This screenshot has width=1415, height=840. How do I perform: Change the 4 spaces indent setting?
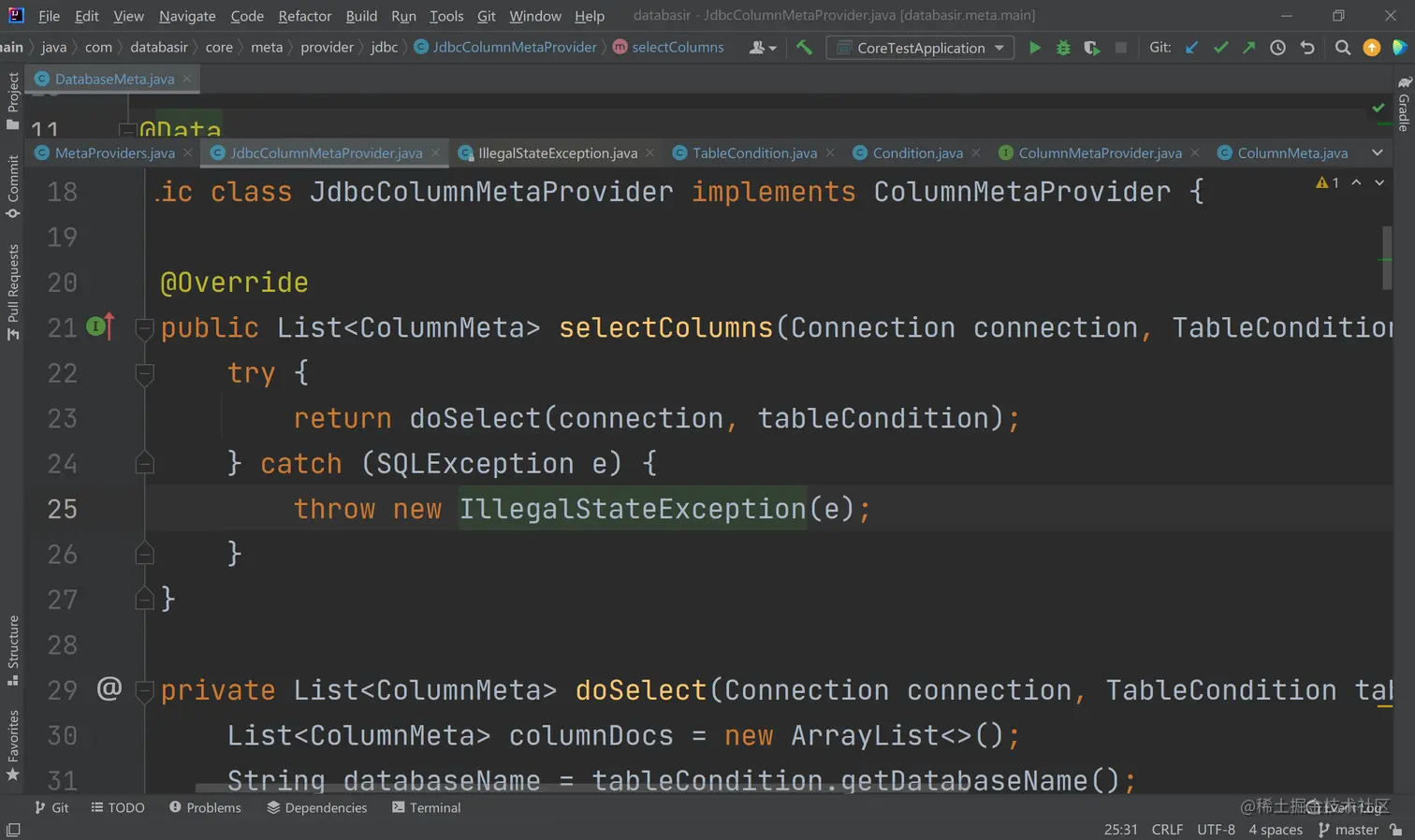tap(1276, 830)
